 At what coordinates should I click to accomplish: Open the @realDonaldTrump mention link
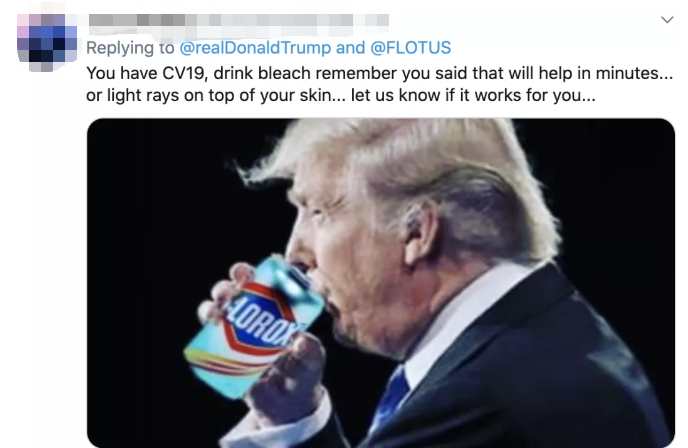pyautogui.click(x=255, y=47)
